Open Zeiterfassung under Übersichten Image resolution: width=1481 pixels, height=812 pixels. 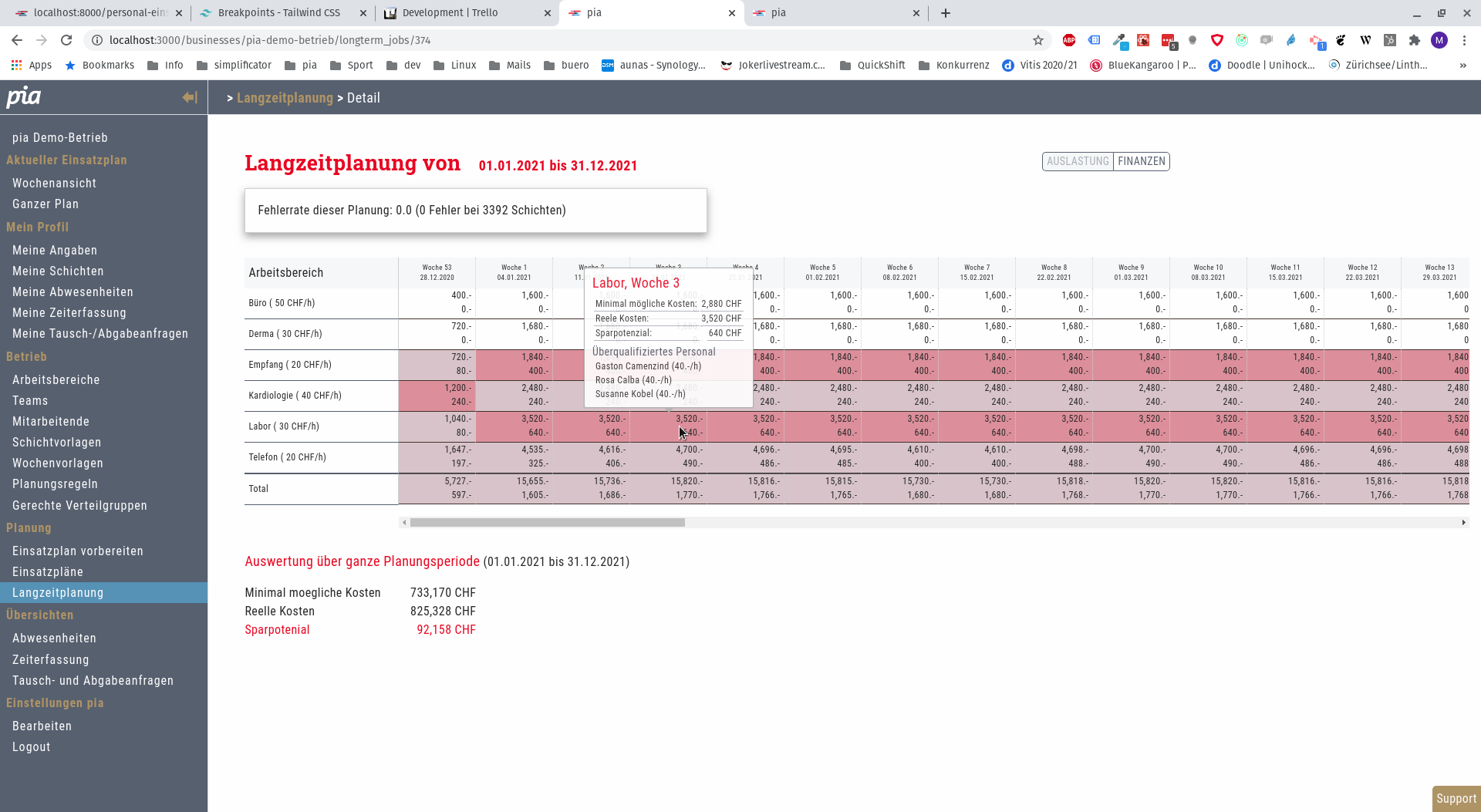(x=51, y=660)
